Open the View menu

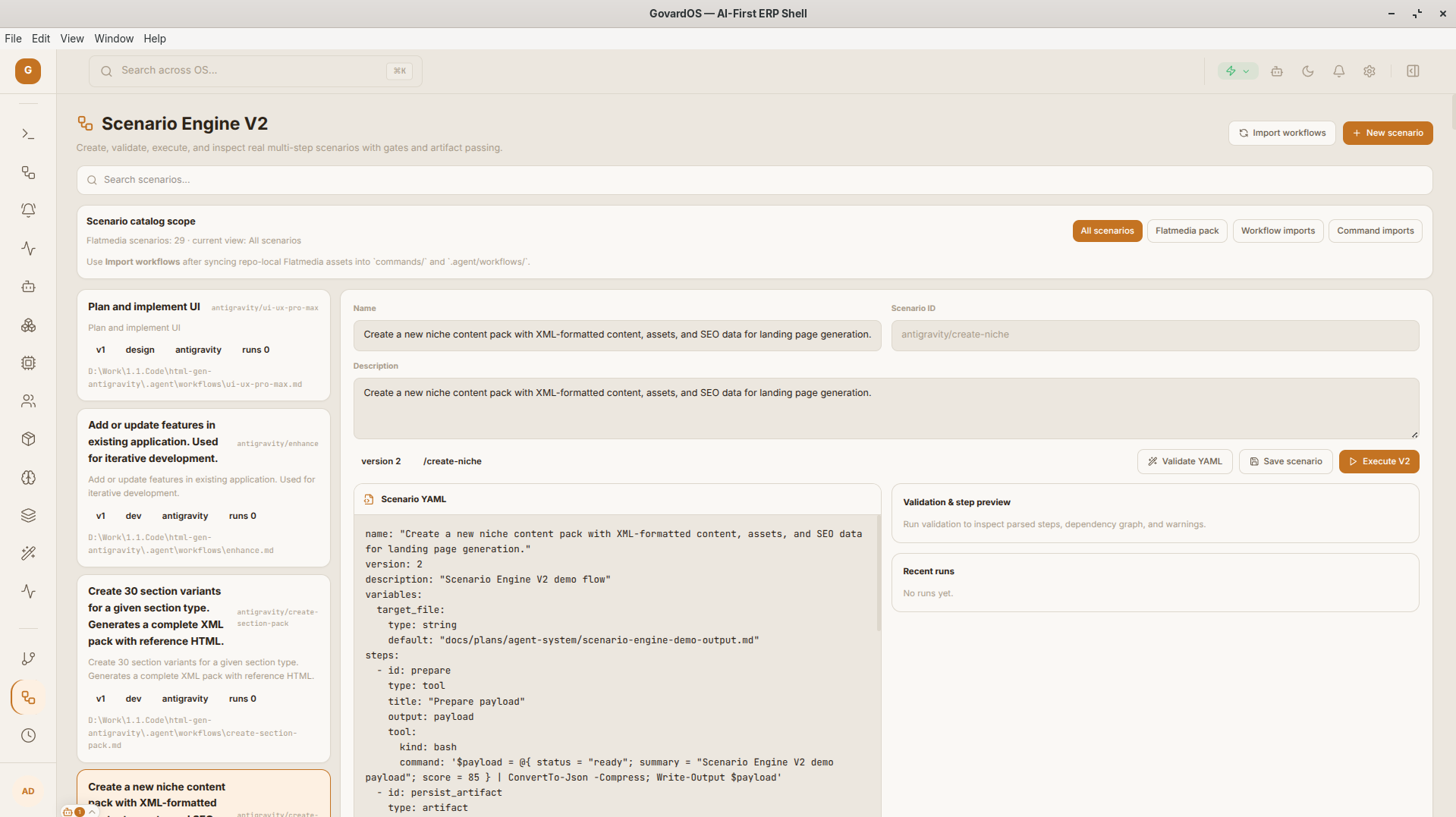point(72,39)
